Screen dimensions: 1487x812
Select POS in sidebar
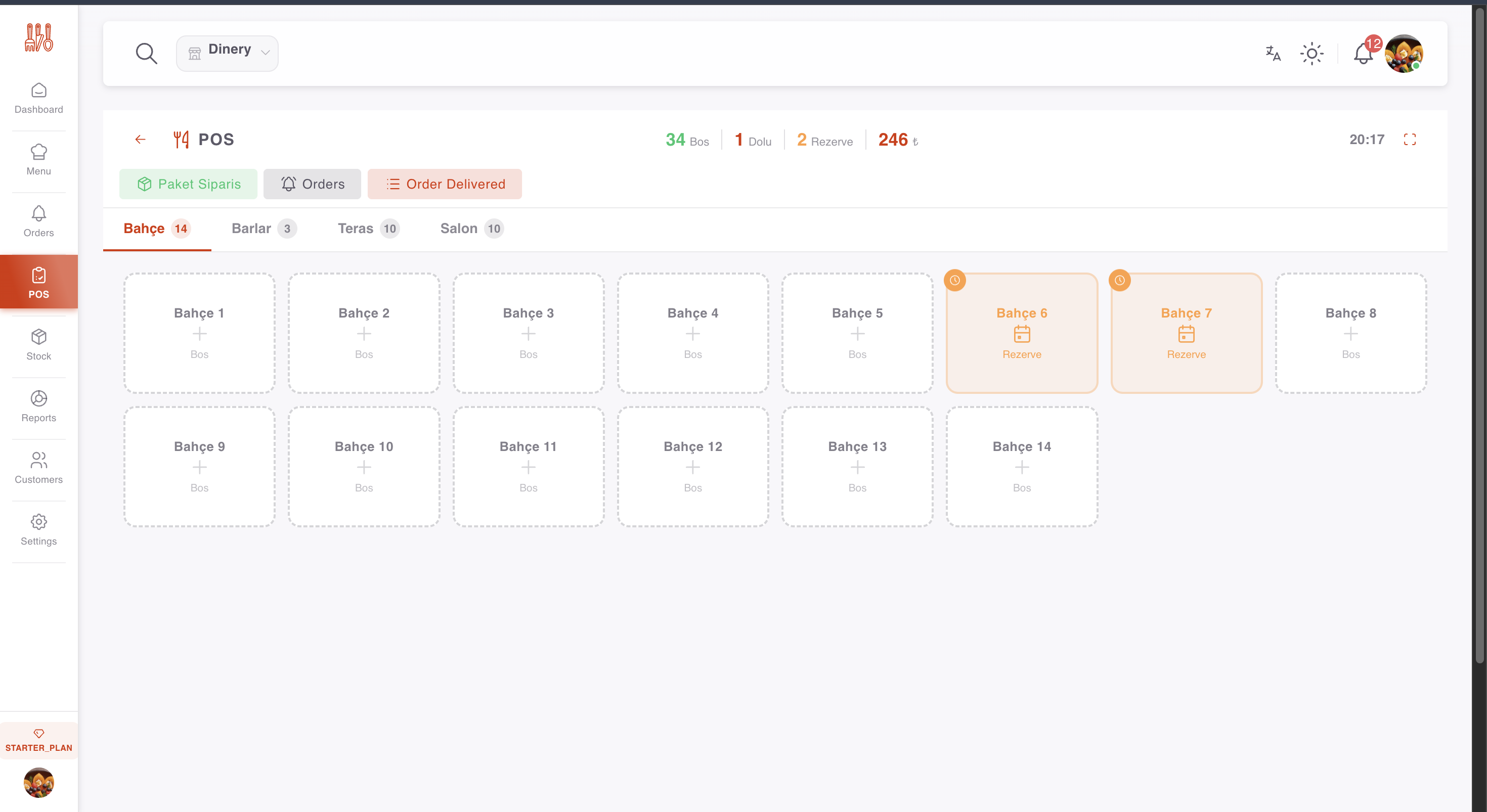(38, 282)
